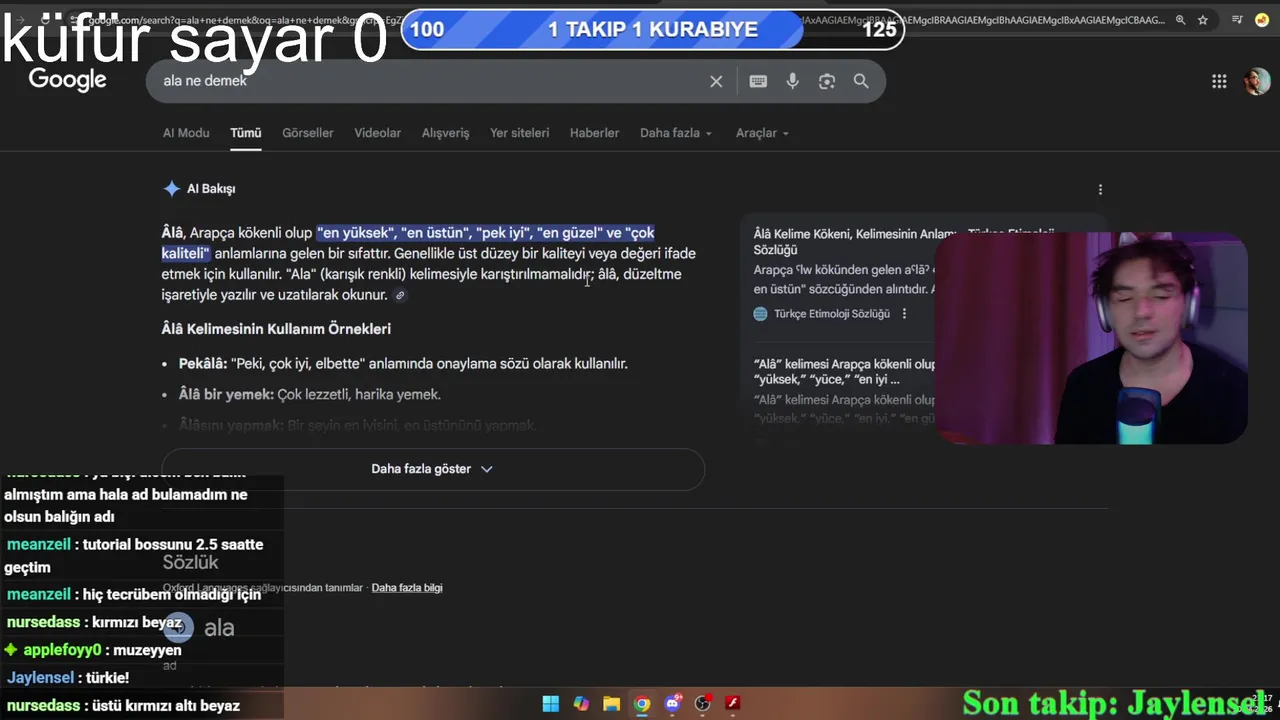Click the link icon after the AI paragraph

(x=400, y=295)
